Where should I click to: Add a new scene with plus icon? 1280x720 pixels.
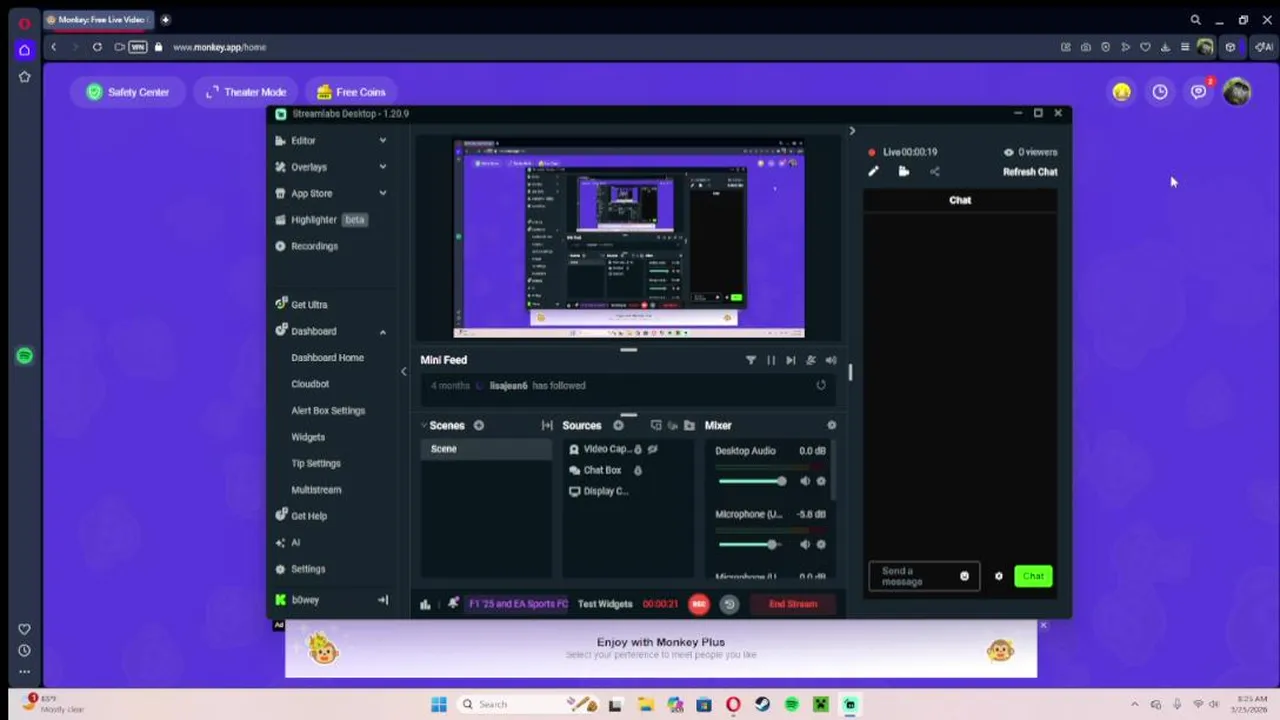(479, 426)
